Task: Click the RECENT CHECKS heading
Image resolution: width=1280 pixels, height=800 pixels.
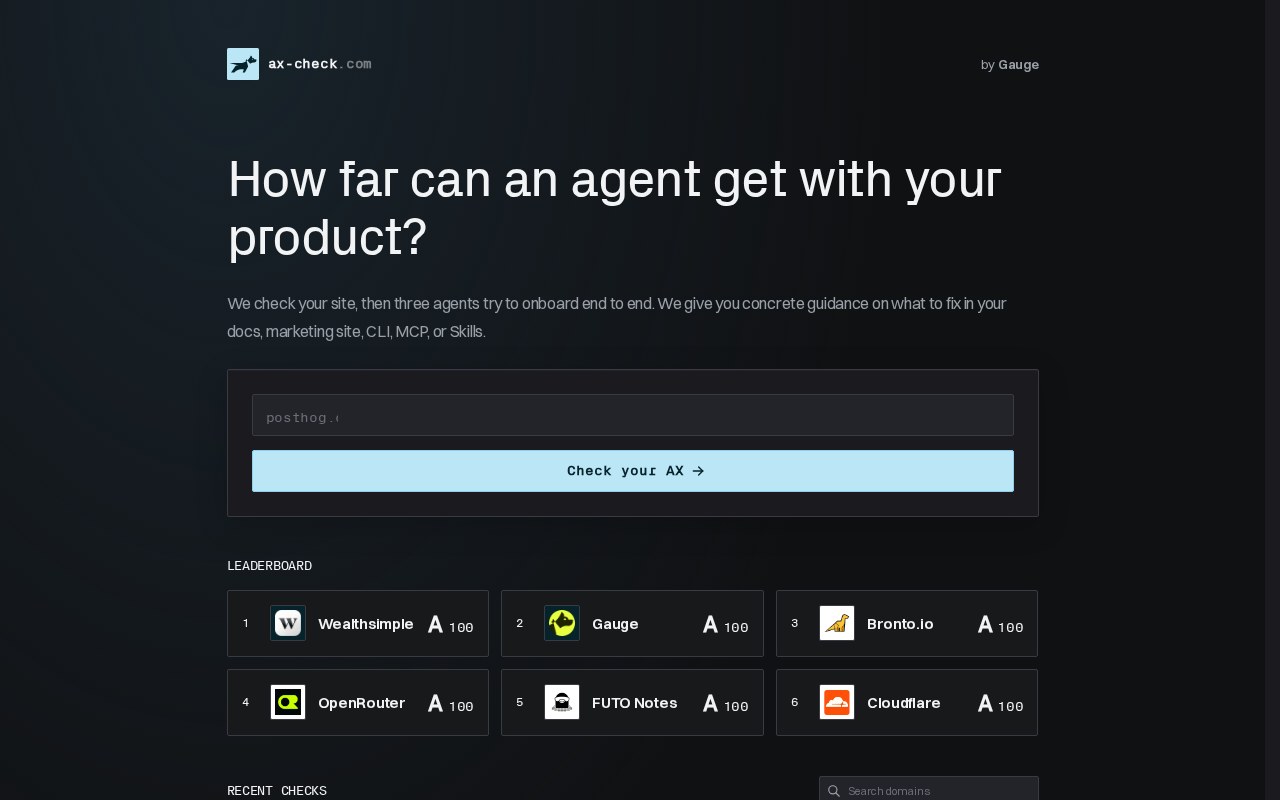Action: click(x=277, y=791)
